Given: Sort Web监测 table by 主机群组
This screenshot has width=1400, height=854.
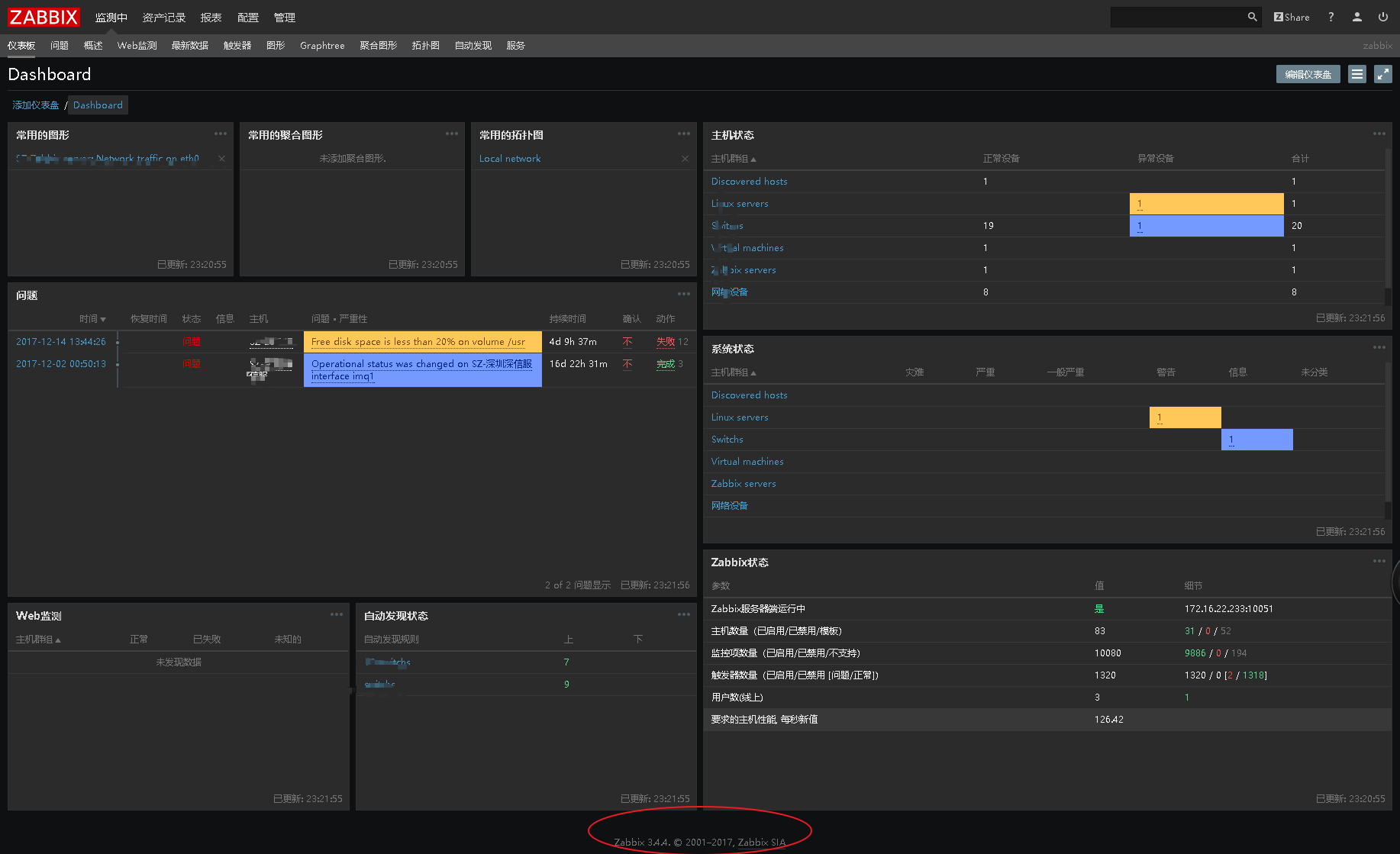Looking at the screenshot, I should click(38, 640).
